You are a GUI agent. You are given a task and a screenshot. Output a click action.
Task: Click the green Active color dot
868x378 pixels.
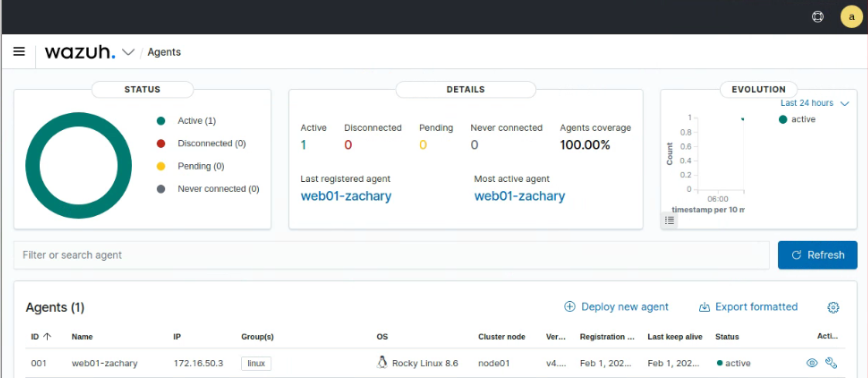(161, 121)
